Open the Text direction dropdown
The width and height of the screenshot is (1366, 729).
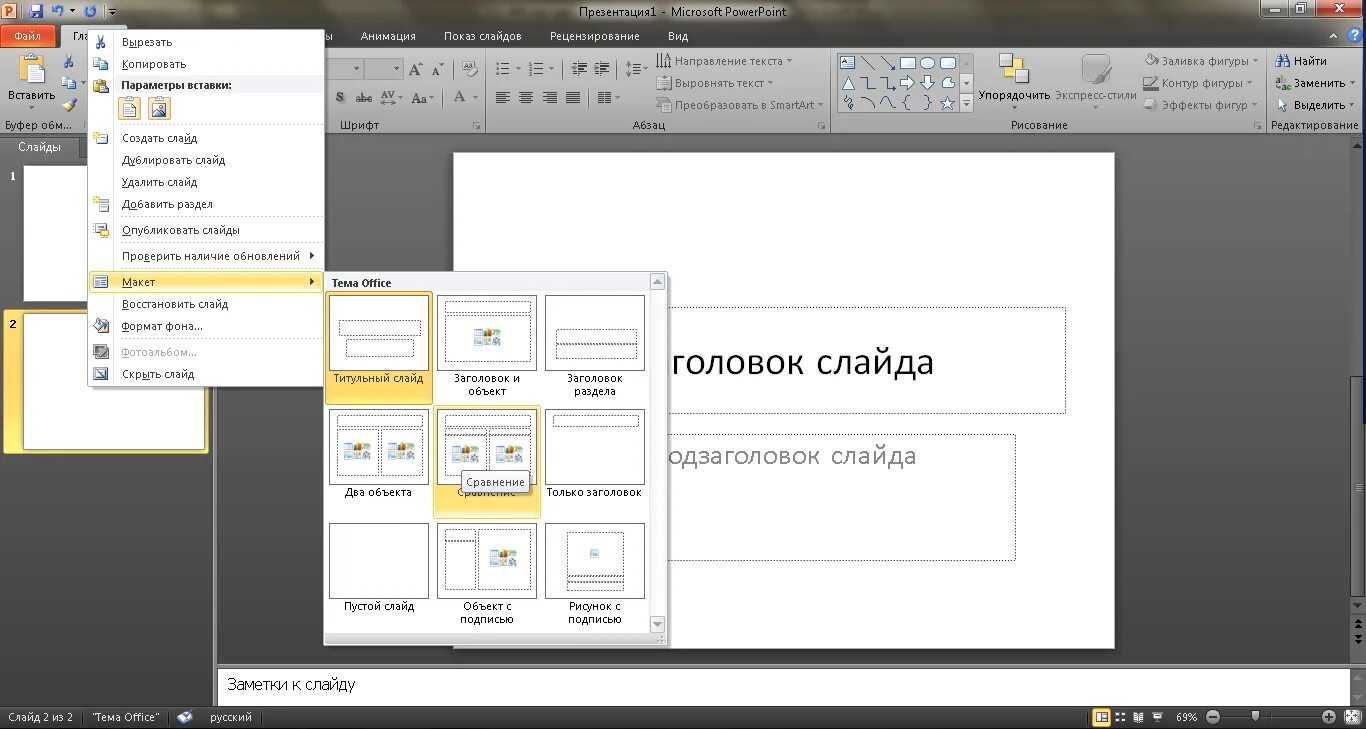[x=724, y=61]
